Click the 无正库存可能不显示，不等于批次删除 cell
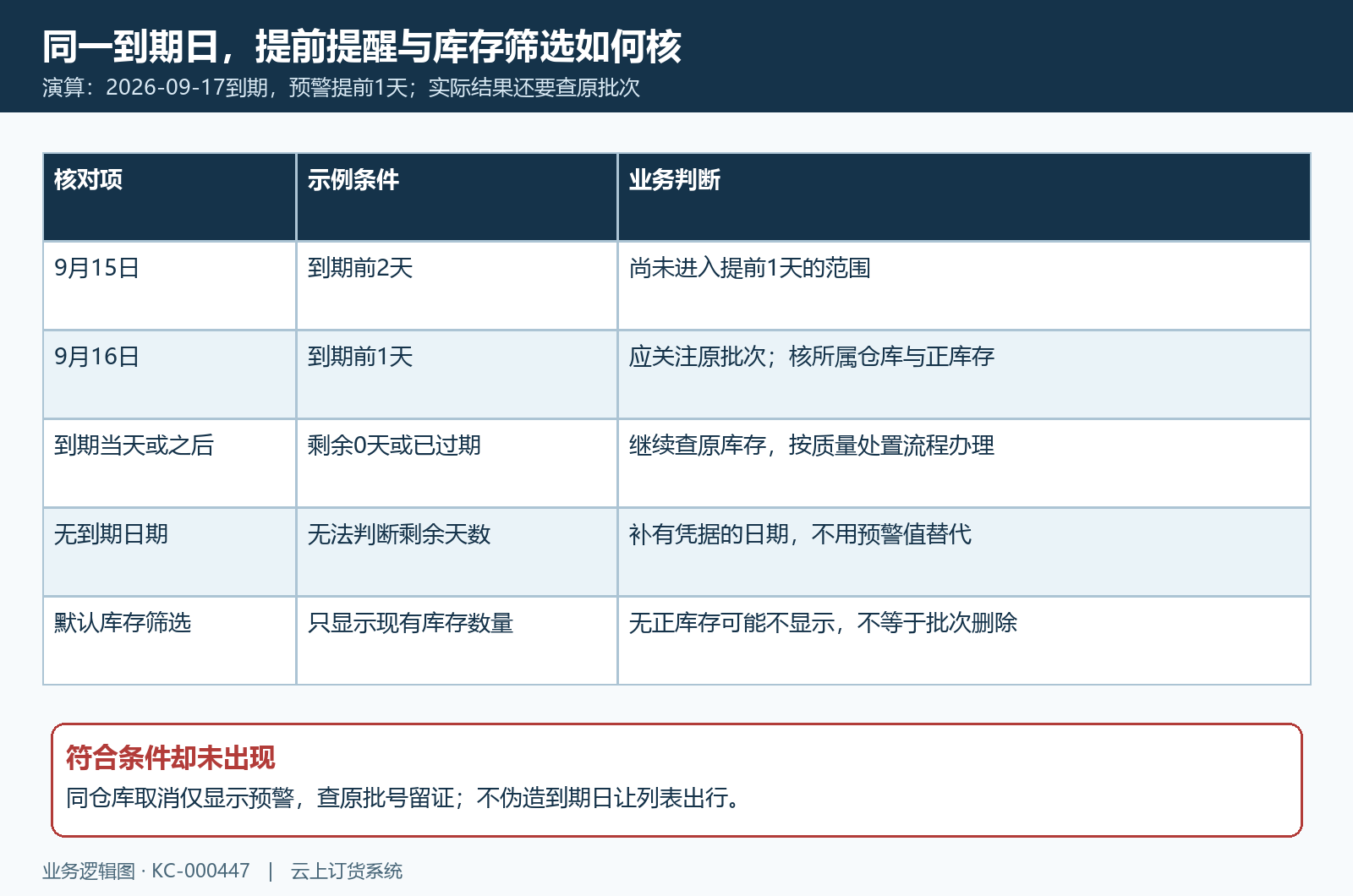This screenshot has width=1353, height=896. click(964, 641)
